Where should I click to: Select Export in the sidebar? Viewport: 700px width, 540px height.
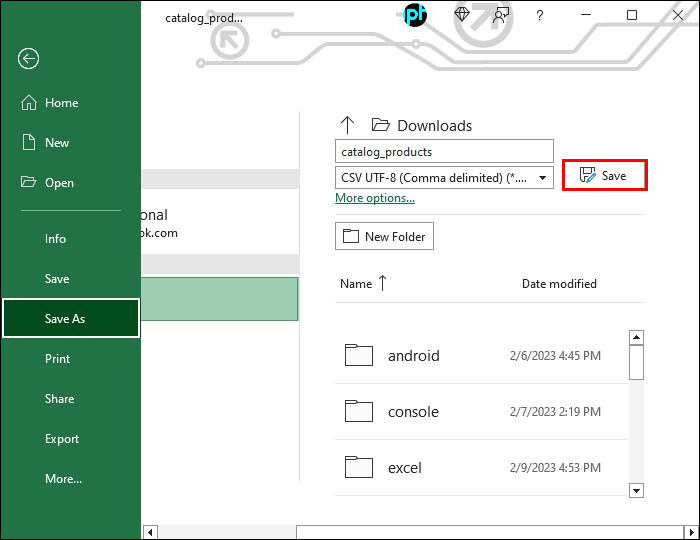tap(62, 439)
